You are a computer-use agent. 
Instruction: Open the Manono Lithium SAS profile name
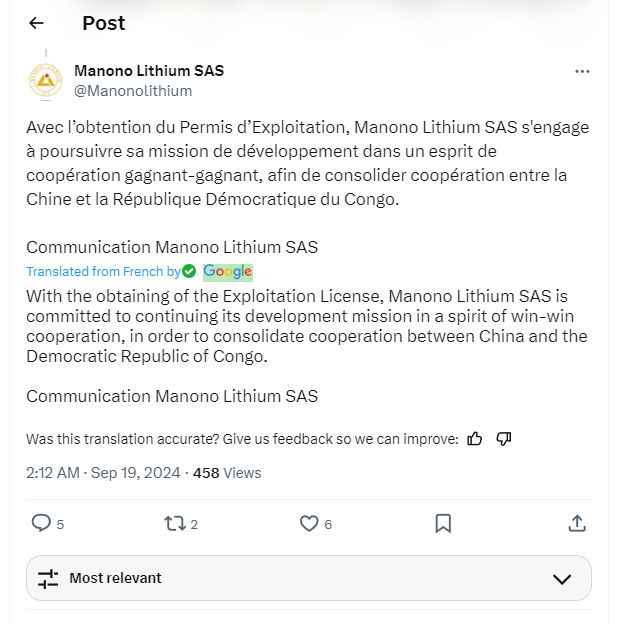(x=149, y=71)
